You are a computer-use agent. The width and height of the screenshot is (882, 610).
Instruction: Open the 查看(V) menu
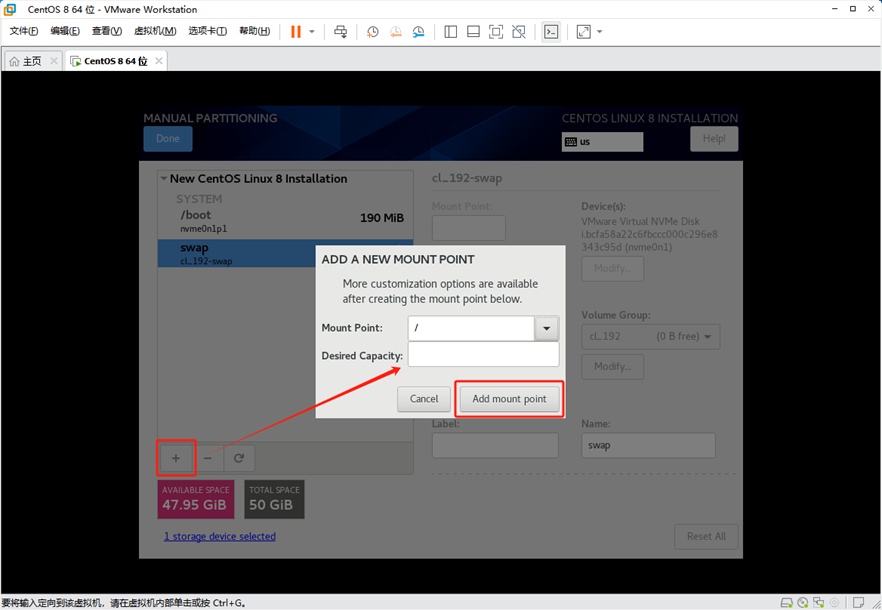pyautogui.click(x=107, y=31)
